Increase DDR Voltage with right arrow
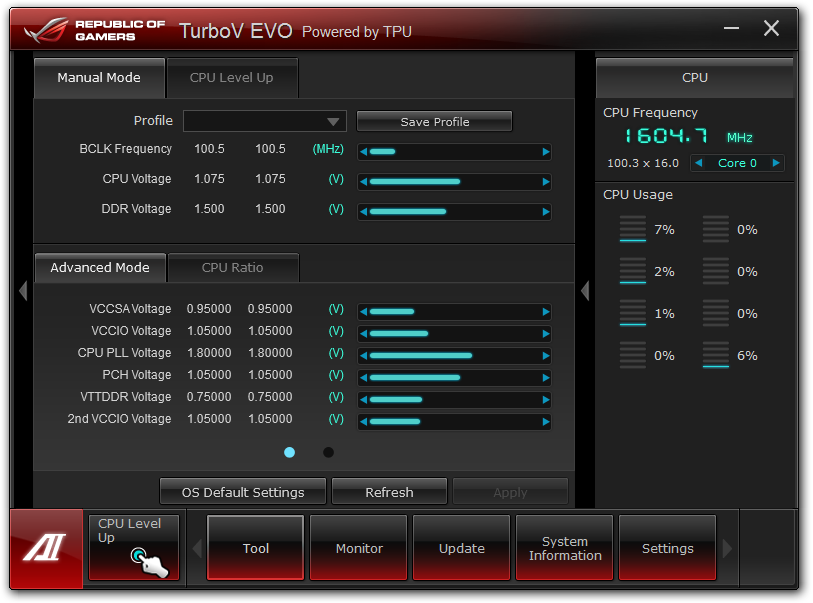This screenshot has width=813, height=603. coord(545,212)
